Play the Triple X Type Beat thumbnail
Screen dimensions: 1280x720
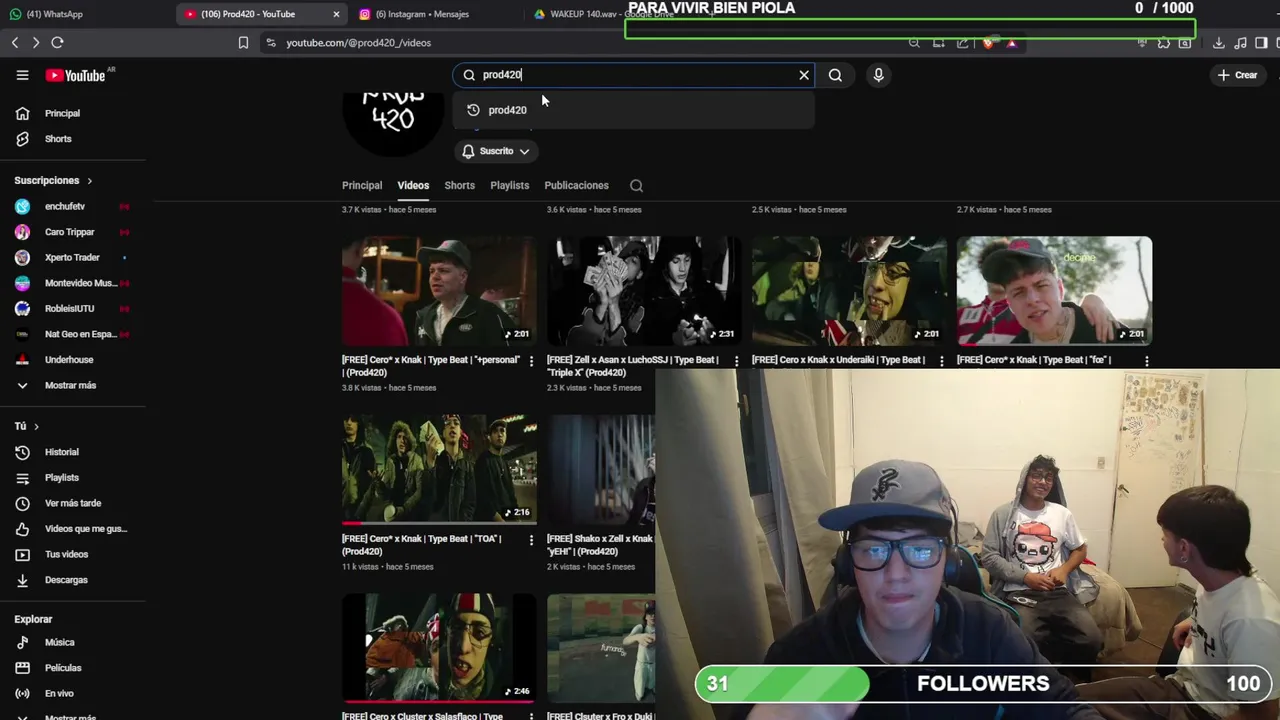(644, 291)
